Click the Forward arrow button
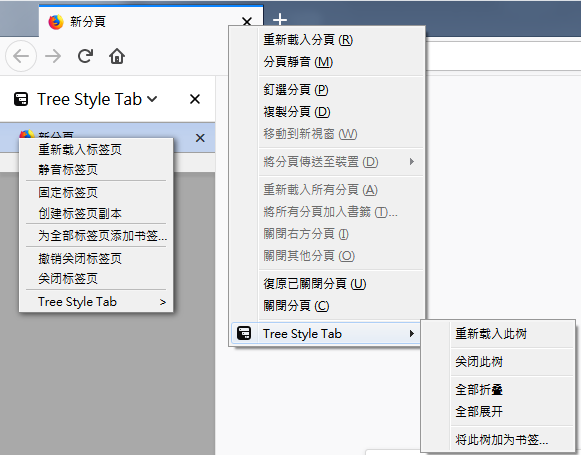The width and height of the screenshot is (581, 455). (x=53, y=56)
